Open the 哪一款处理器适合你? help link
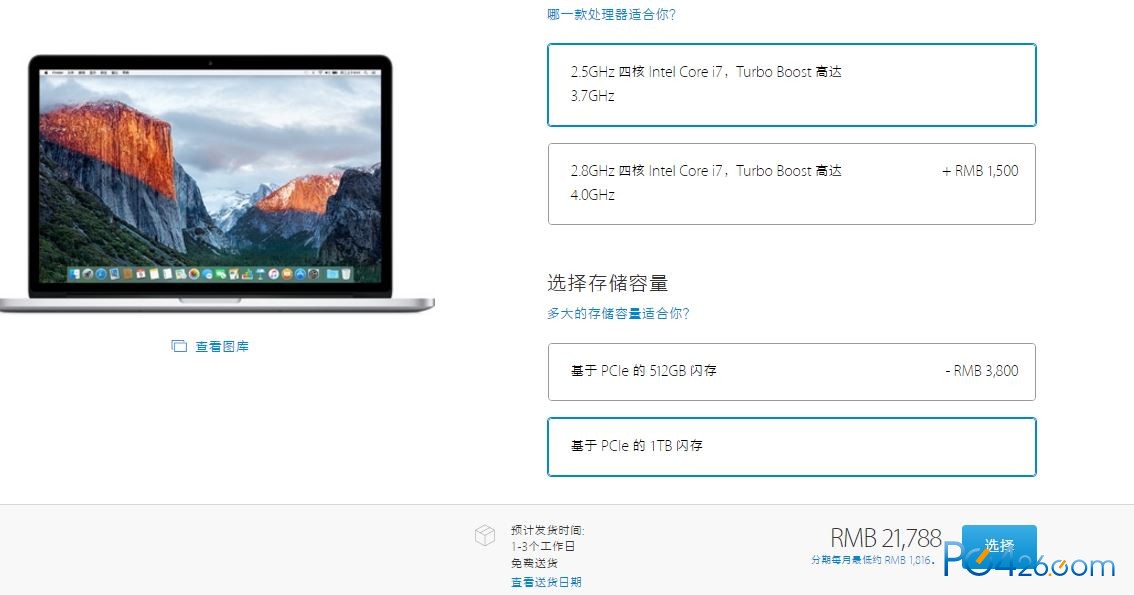The height and width of the screenshot is (595, 1134). click(611, 14)
